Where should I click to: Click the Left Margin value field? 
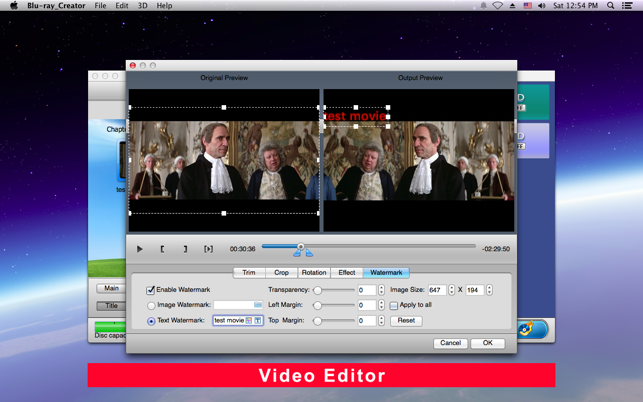[x=367, y=305]
